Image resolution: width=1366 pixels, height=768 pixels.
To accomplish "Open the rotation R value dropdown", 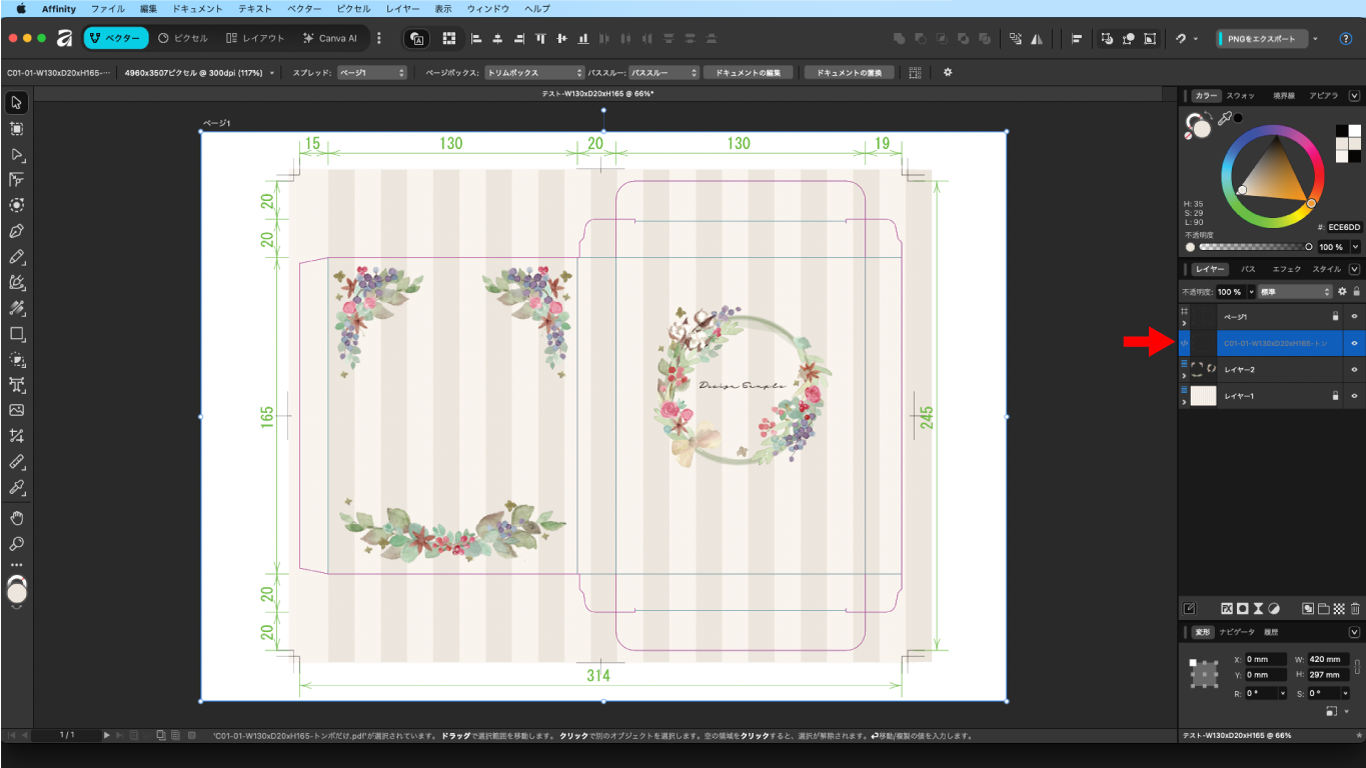I will click(1283, 693).
